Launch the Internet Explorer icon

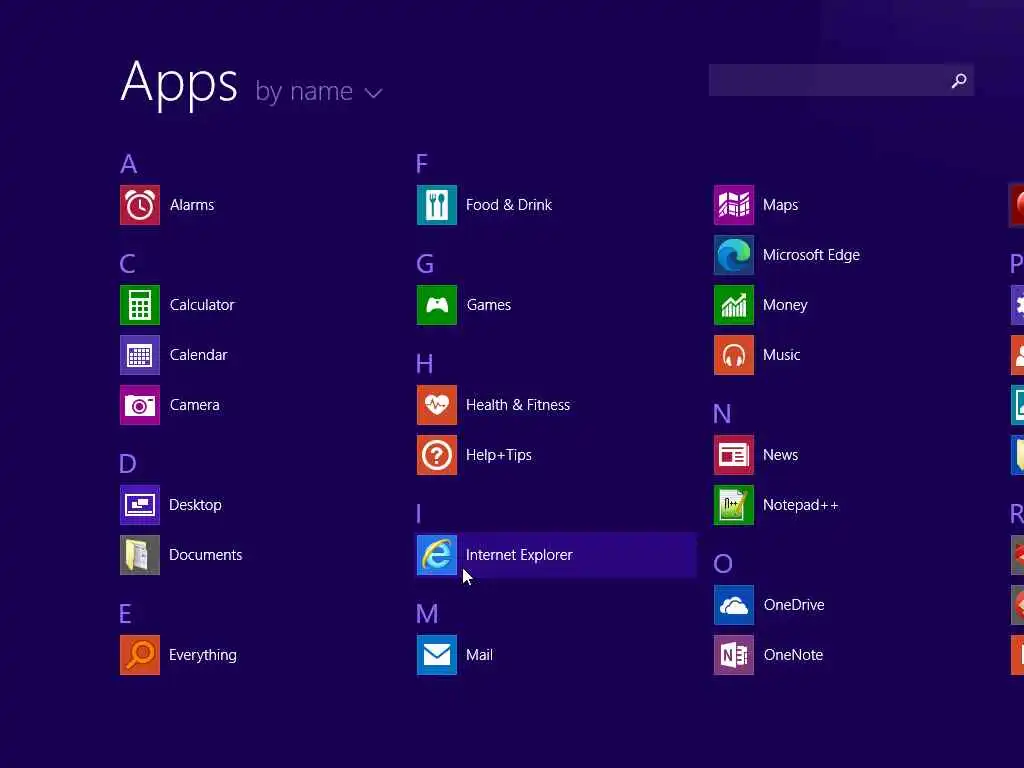tap(437, 555)
